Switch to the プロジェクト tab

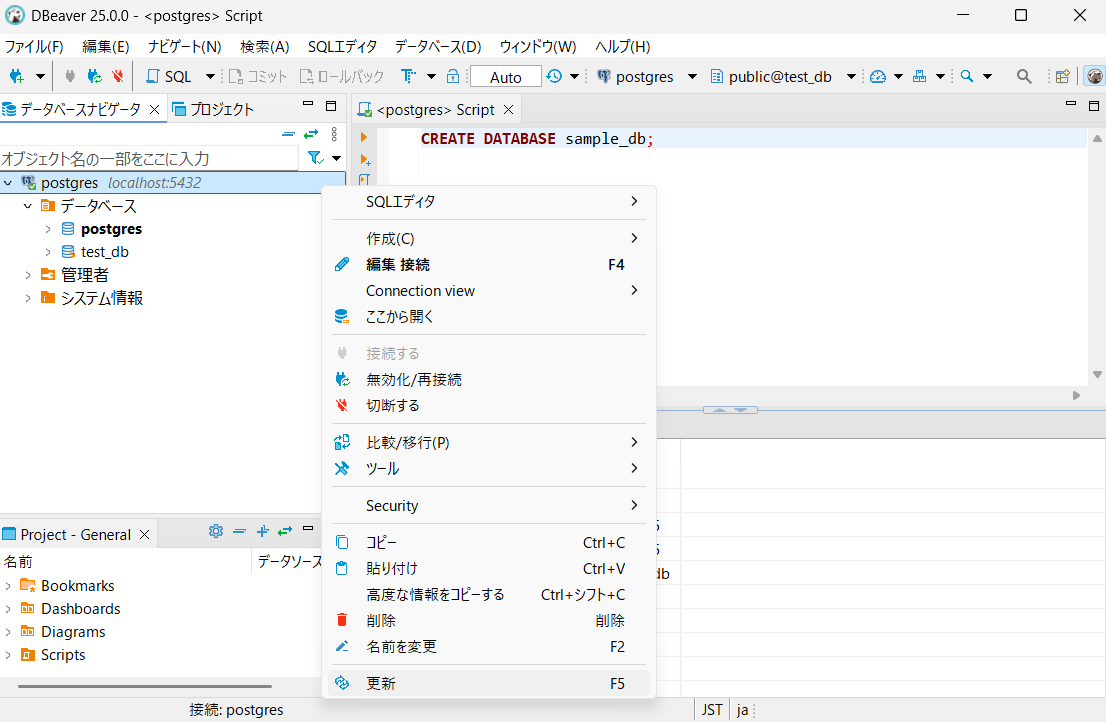pyautogui.click(x=213, y=109)
